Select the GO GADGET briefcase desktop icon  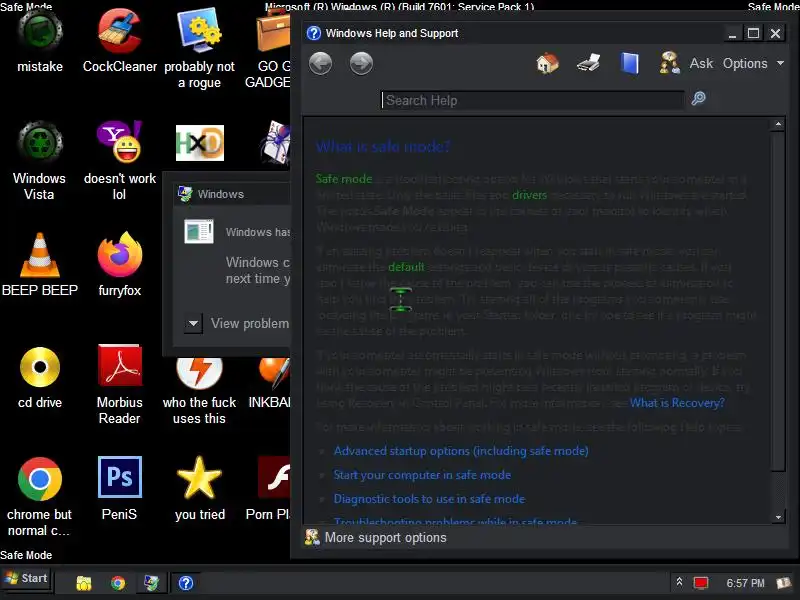click(x=270, y=48)
